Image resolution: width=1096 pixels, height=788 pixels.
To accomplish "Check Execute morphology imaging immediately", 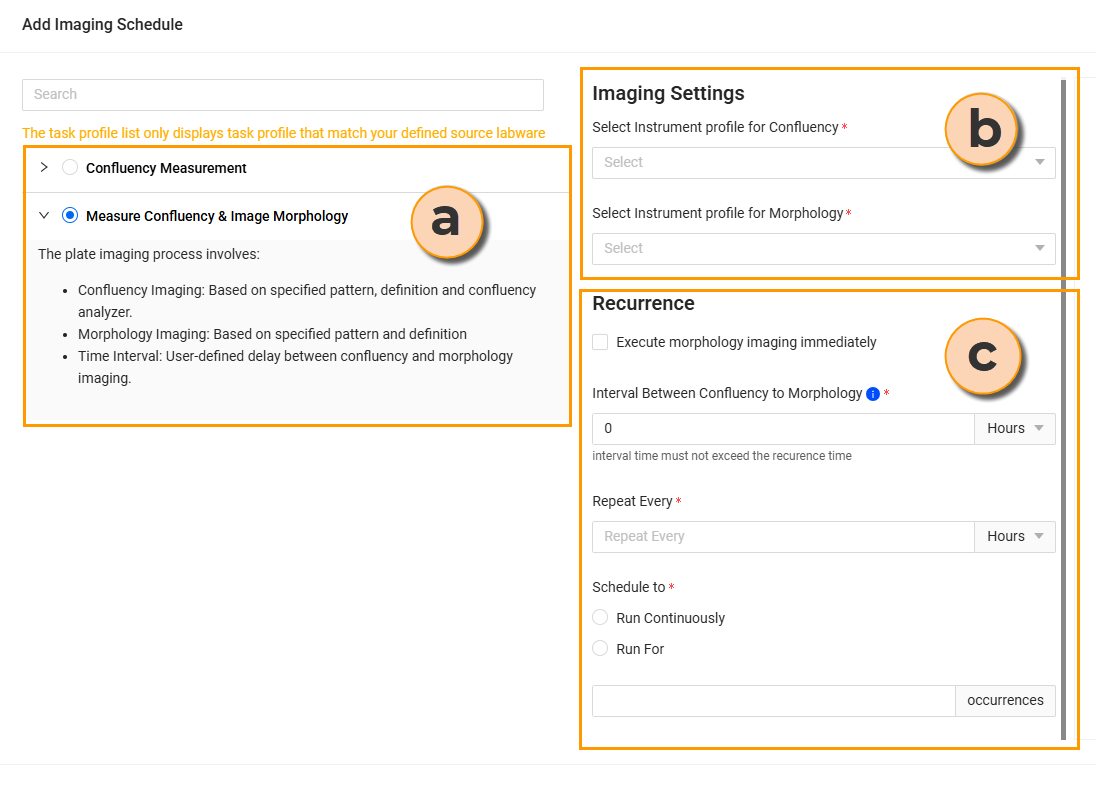I will click(x=600, y=342).
